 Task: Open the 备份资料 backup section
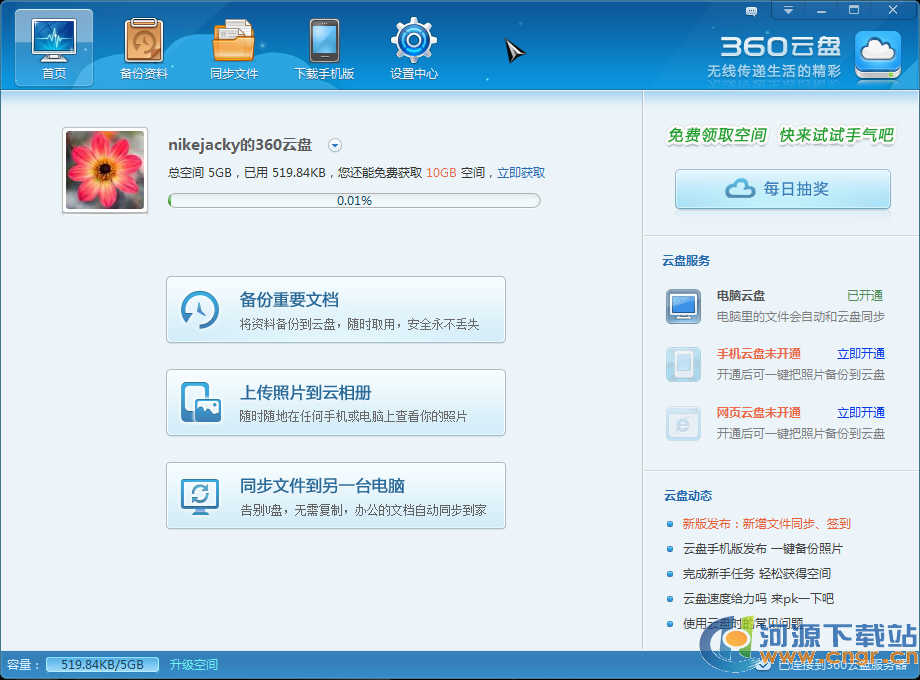pyautogui.click(x=144, y=48)
